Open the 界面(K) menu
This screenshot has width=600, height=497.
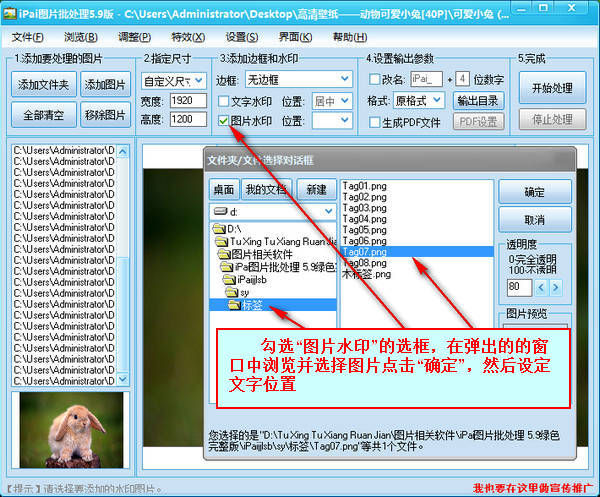tap(295, 37)
